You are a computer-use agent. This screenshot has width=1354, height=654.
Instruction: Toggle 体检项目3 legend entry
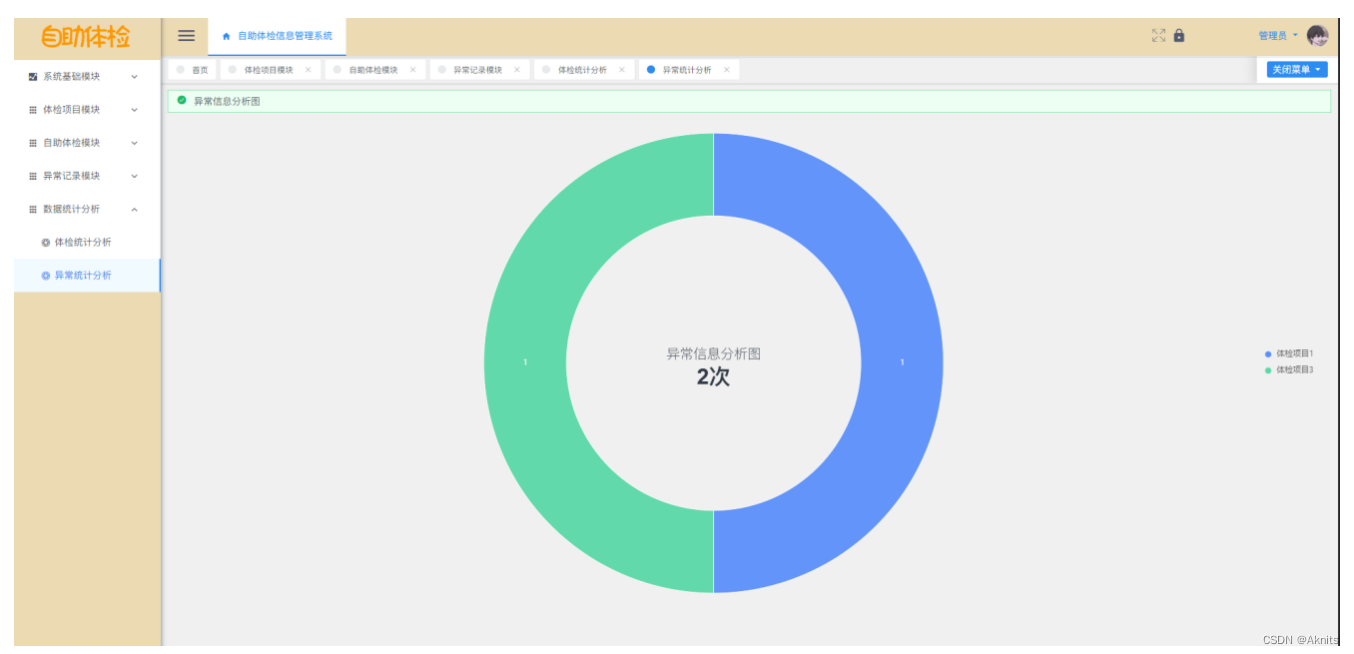coord(1289,370)
